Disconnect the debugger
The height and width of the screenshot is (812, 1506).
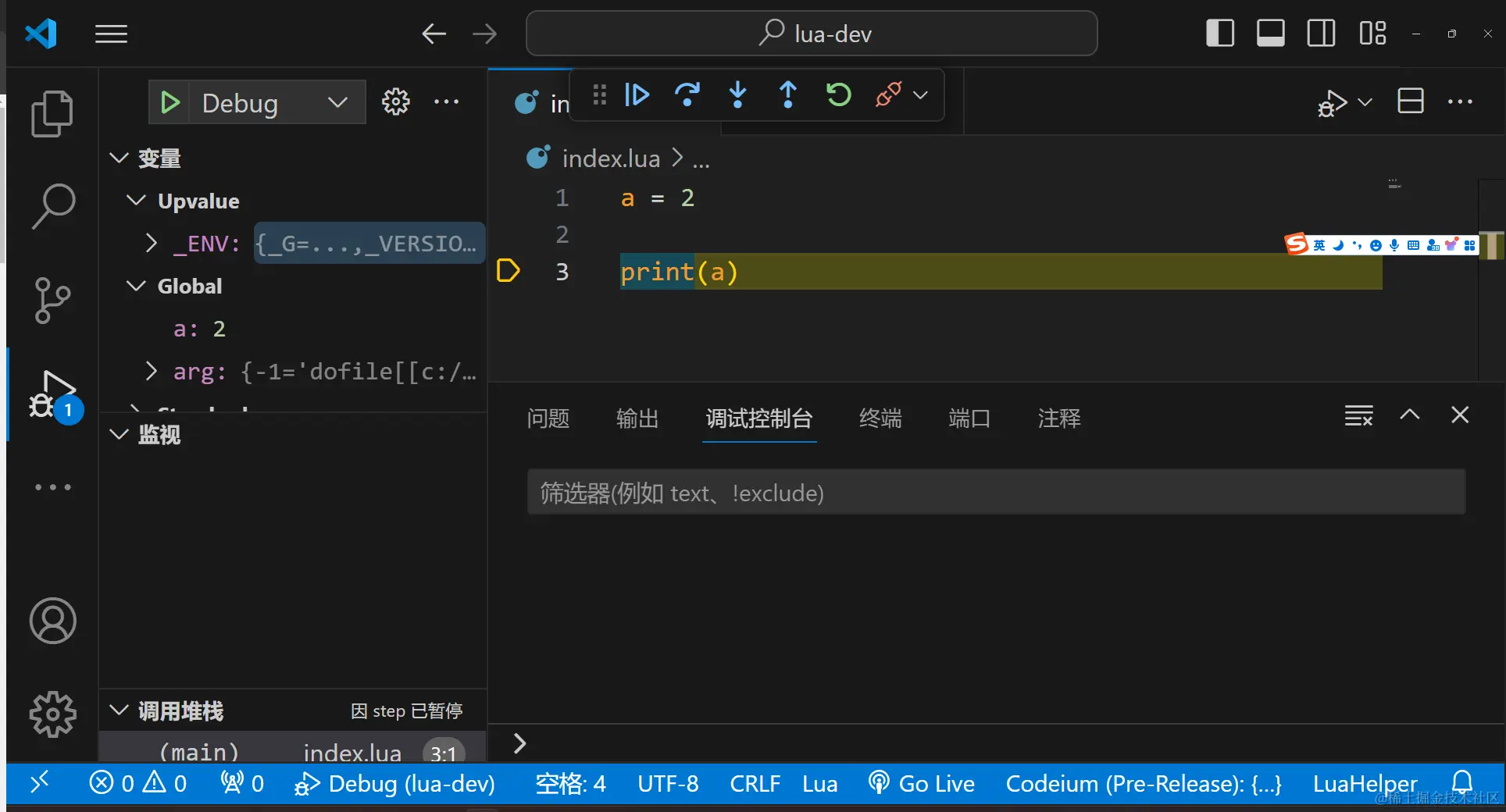(888, 94)
